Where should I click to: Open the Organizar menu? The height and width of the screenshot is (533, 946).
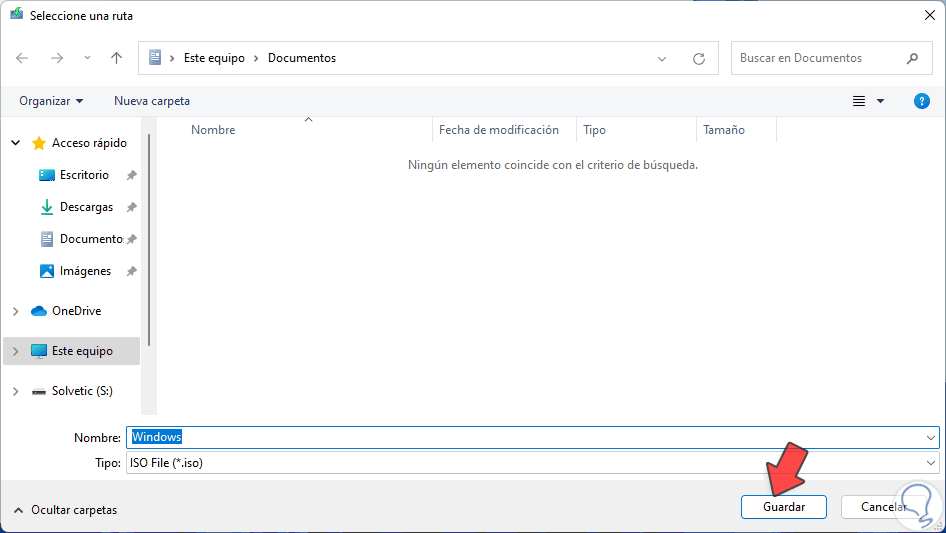click(x=51, y=101)
